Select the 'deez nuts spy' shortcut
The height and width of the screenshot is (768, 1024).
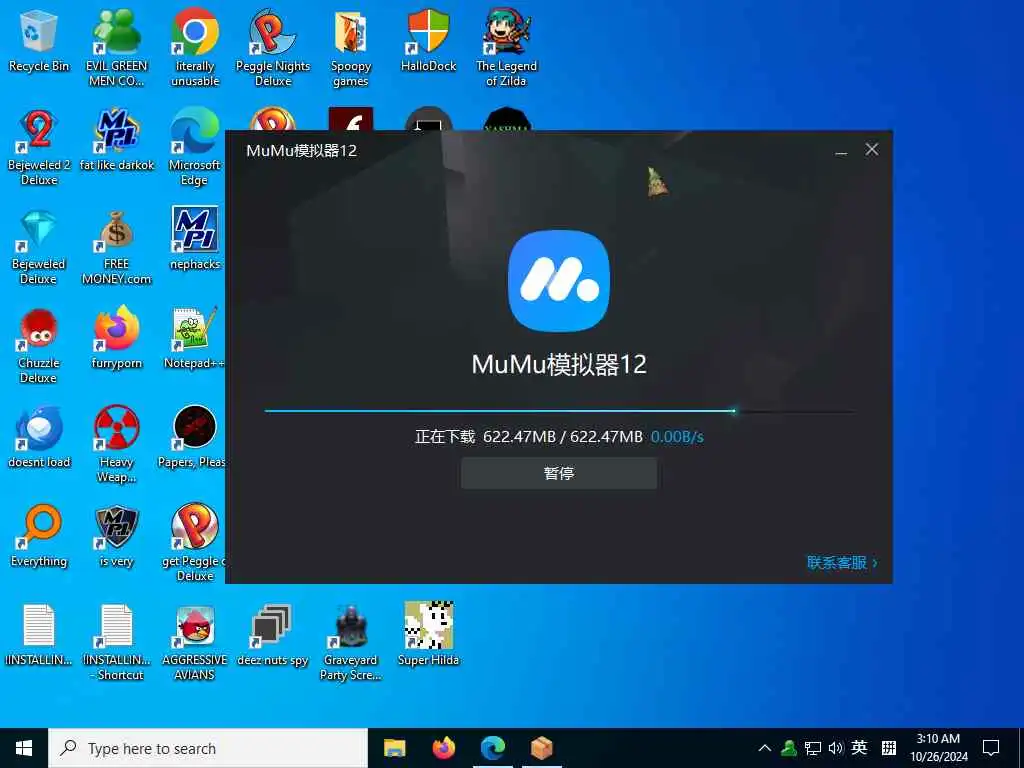[x=272, y=635]
